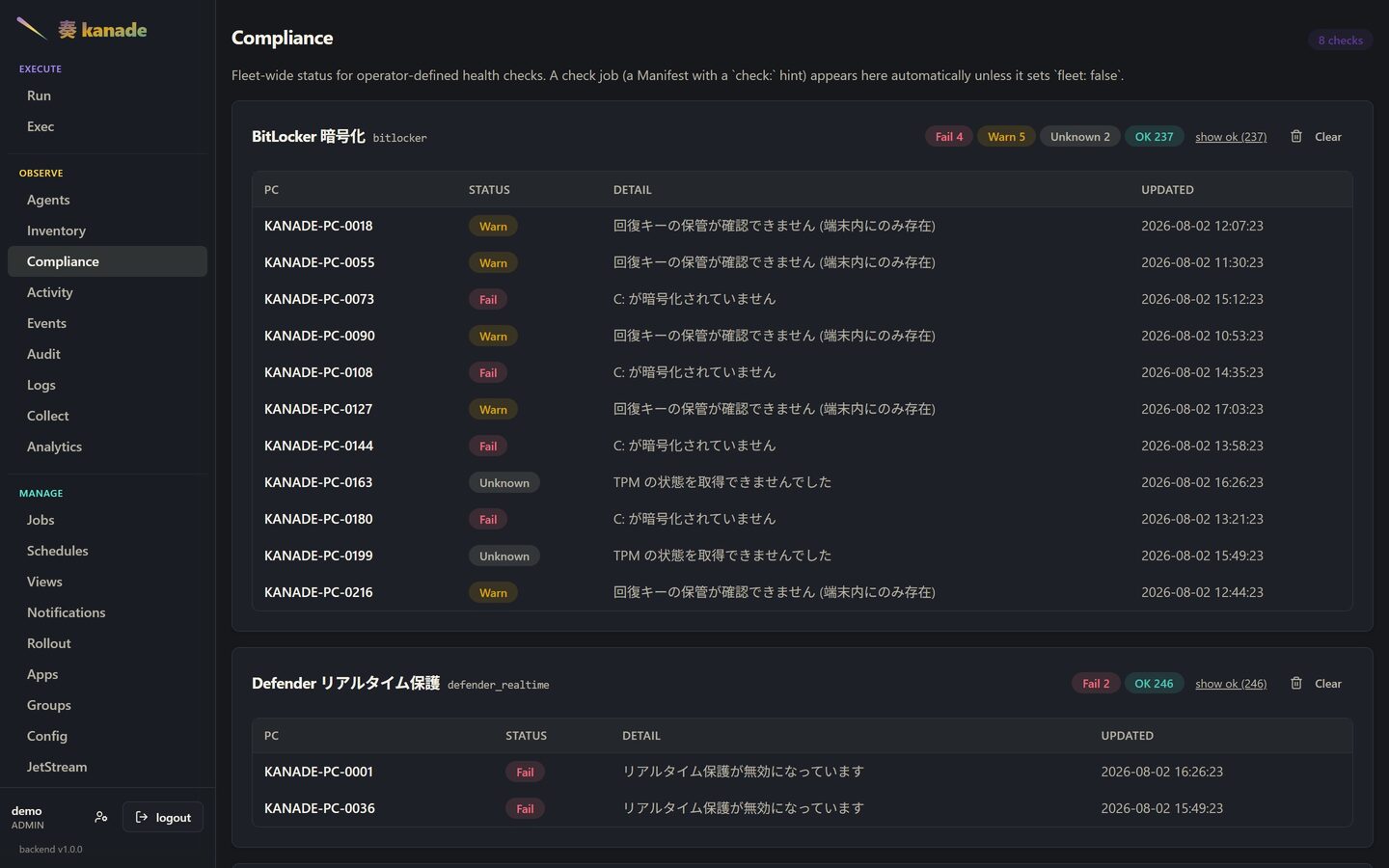Go to Groups

(x=107, y=705)
